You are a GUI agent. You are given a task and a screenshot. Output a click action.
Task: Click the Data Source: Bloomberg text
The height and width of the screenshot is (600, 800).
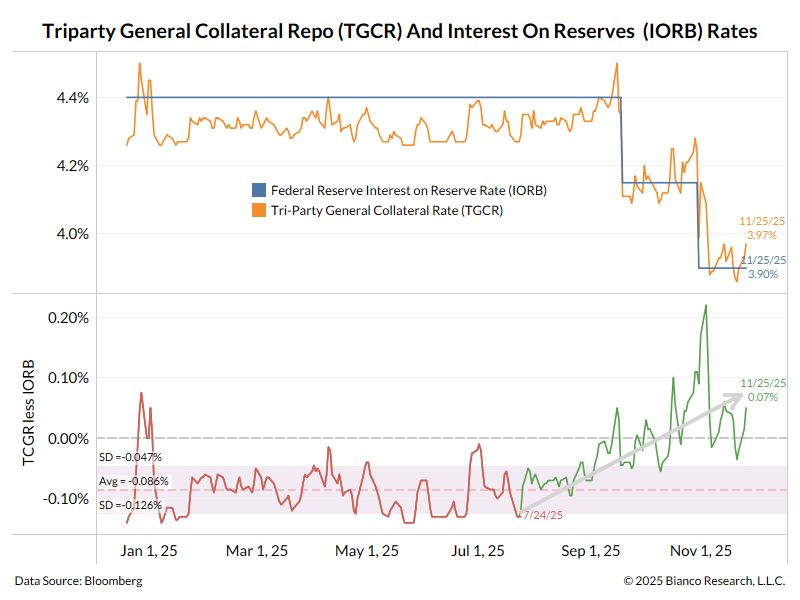point(78,581)
